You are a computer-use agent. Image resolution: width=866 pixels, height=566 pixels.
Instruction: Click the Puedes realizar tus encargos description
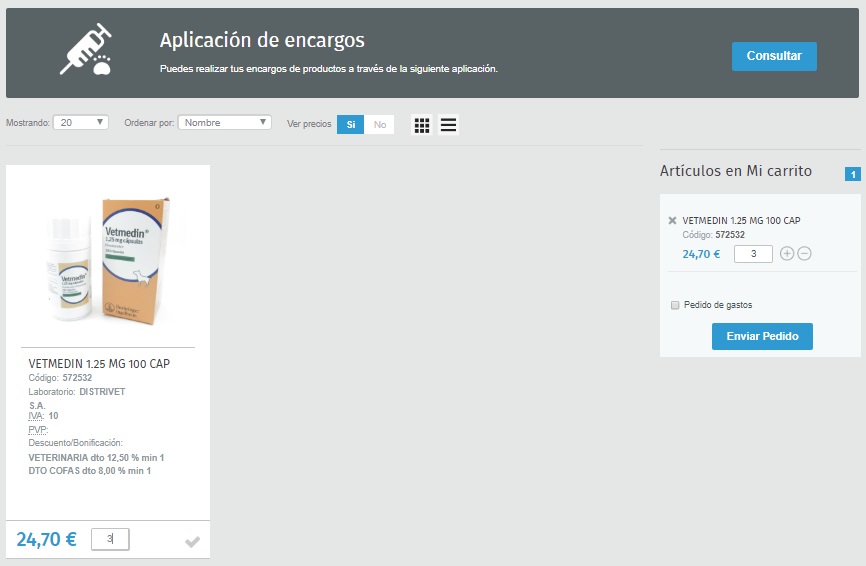tap(329, 69)
